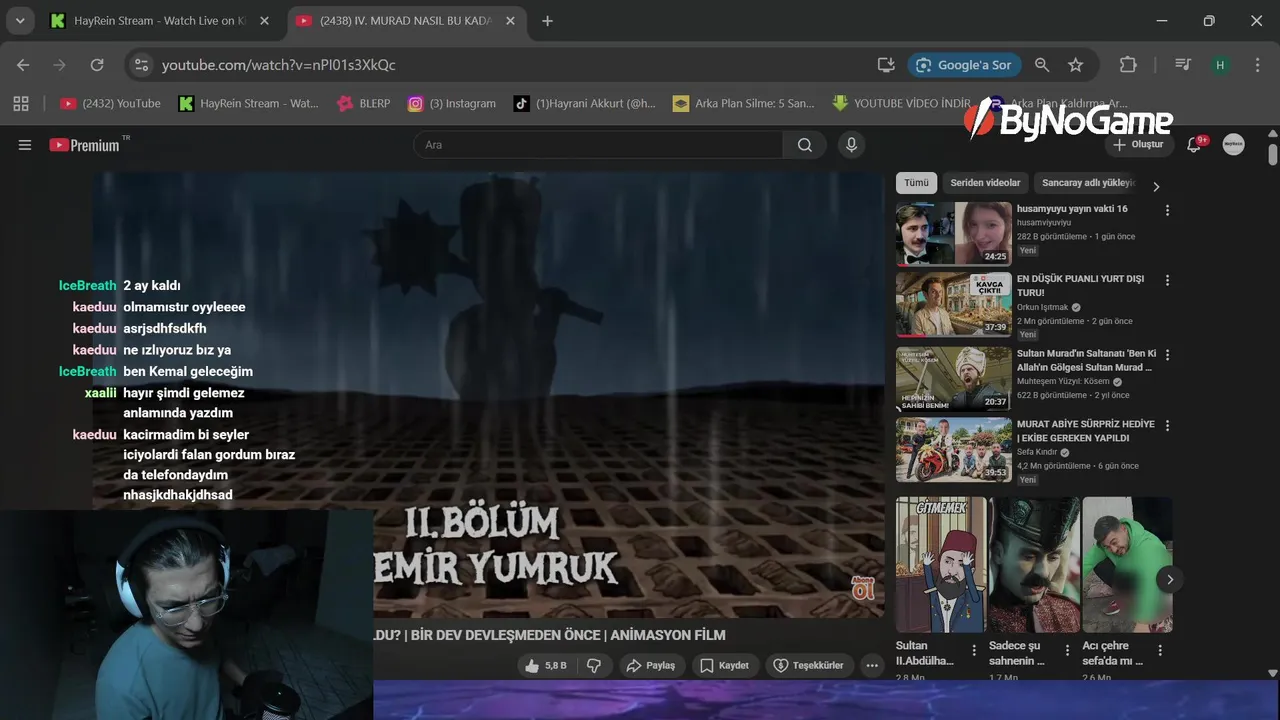The image size is (1280, 720).
Task: Click the Kaydet save button
Action: click(x=724, y=665)
